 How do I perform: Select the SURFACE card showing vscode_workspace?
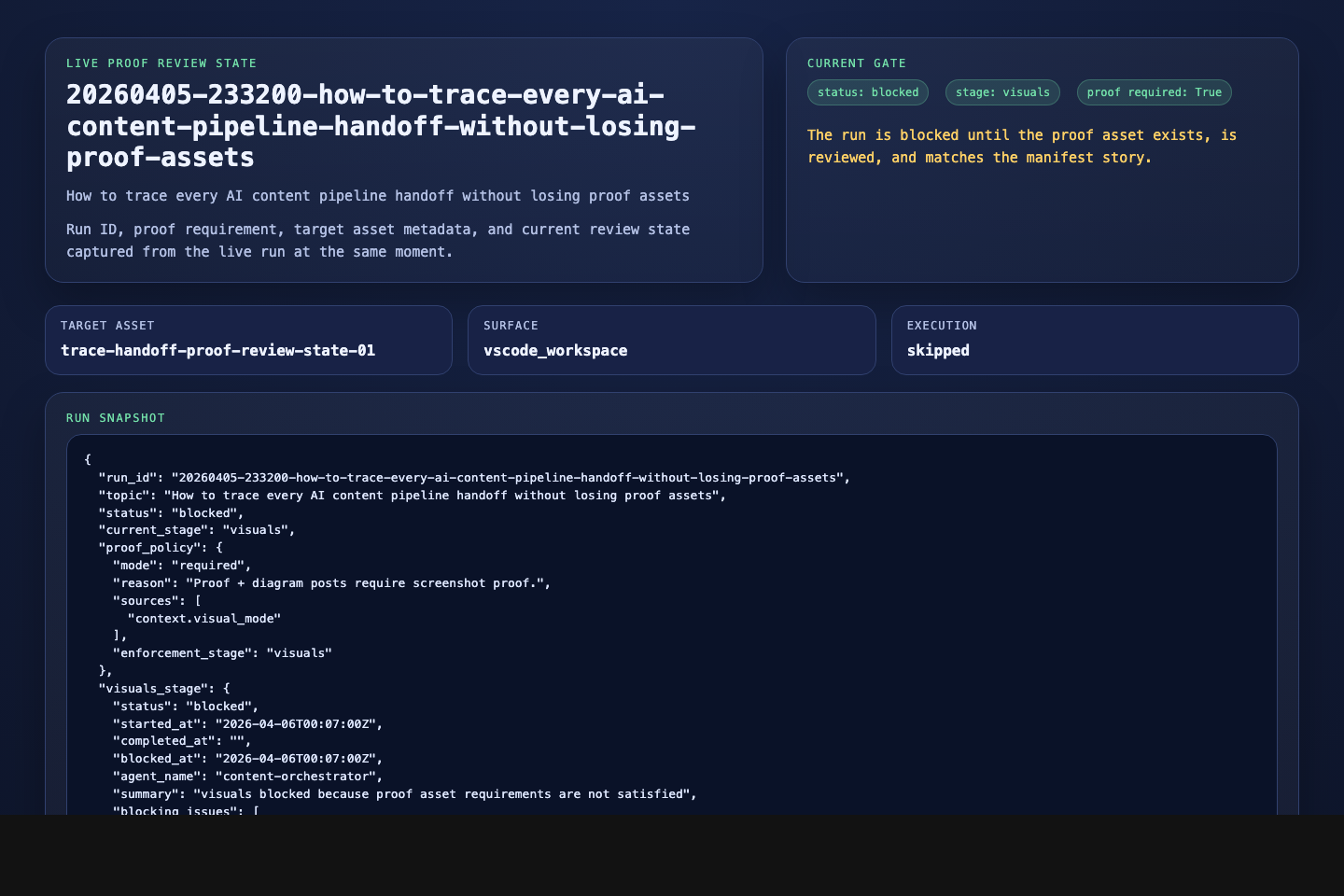(x=672, y=340)
